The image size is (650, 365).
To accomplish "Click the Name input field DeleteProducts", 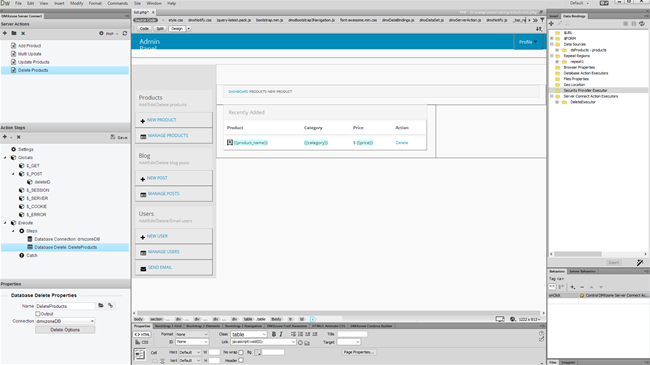I will [65, 306].
